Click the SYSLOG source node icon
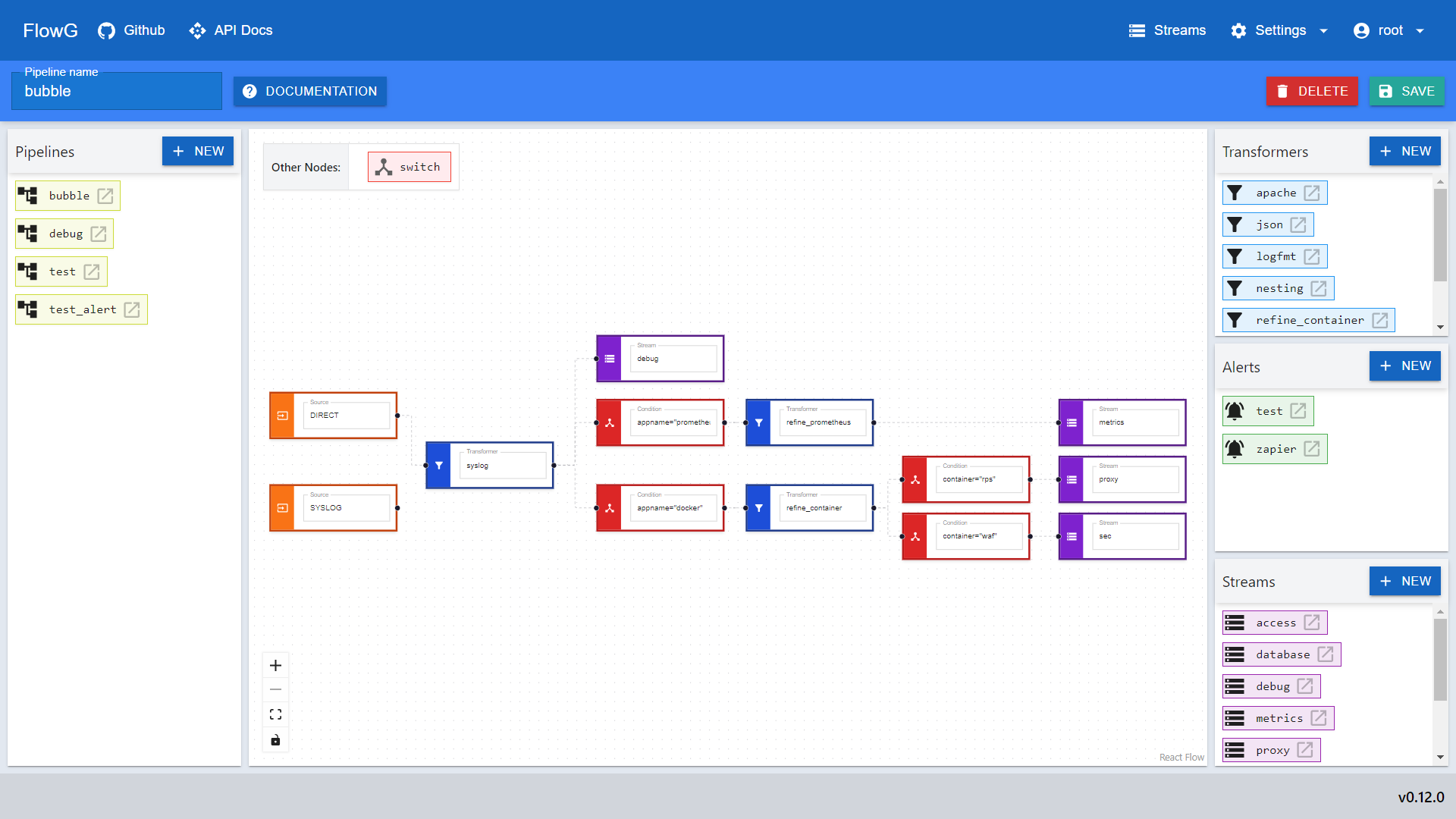1456x819 pixels. click(x=283, y=507)
